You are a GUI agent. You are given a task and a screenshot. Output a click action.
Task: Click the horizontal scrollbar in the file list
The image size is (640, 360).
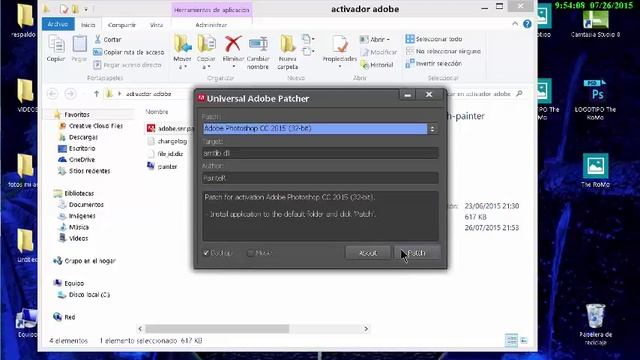(x=217, y=329)
